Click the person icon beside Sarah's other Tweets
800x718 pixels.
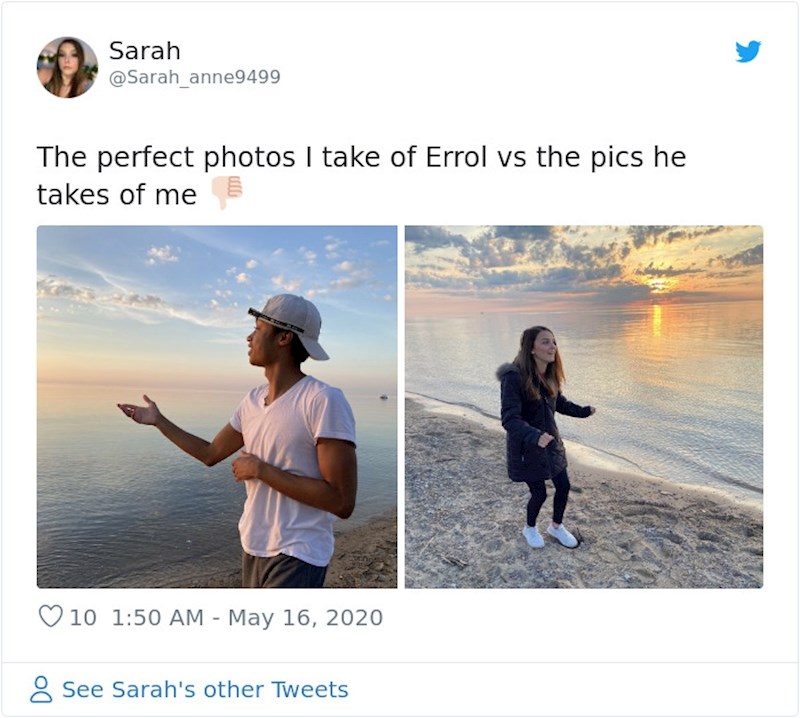point(41,689)
